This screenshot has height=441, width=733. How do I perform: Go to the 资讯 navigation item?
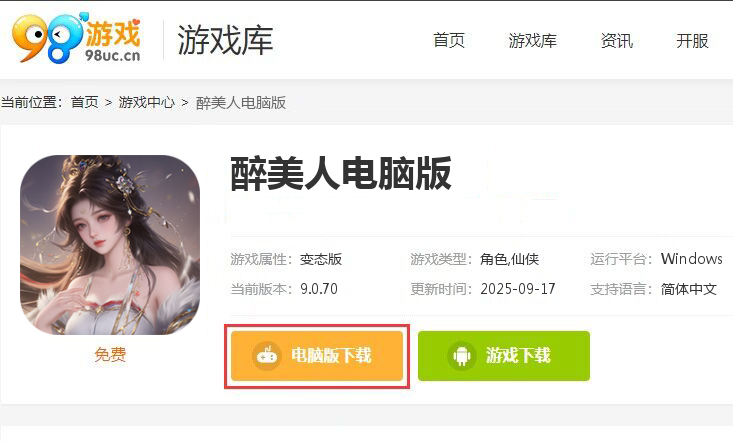tap(617, 41)
